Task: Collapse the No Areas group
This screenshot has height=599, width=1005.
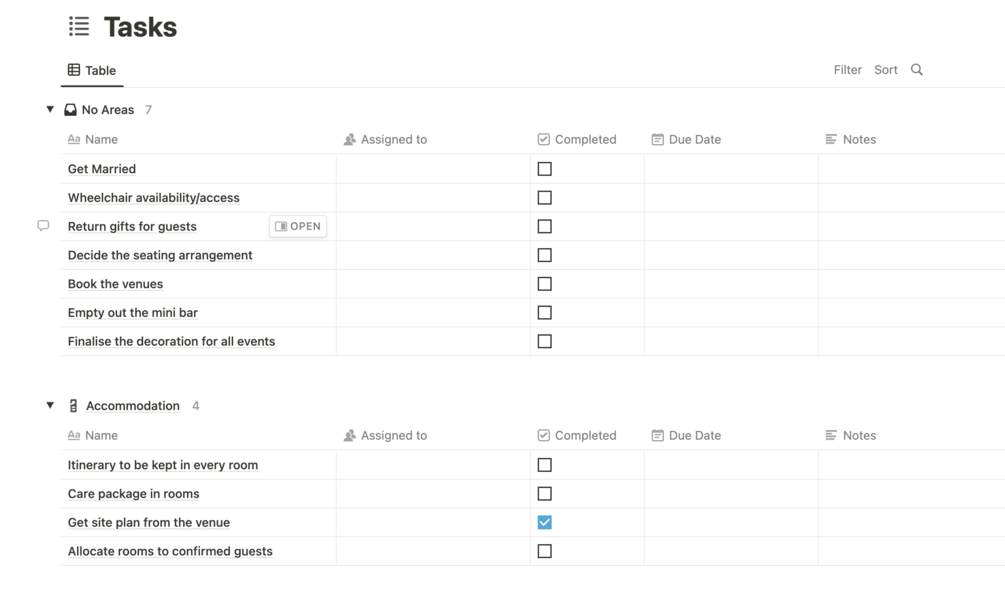Action: click(50, 110)
